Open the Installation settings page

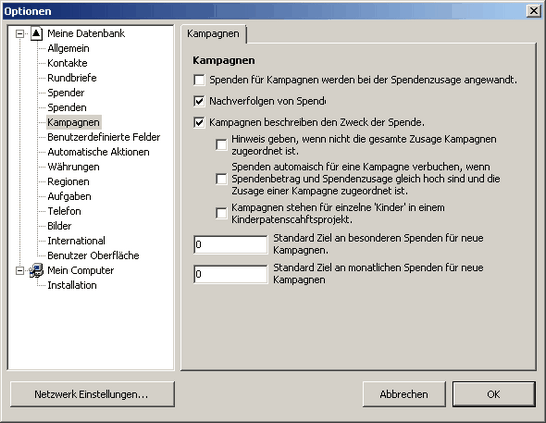[72, 285]
